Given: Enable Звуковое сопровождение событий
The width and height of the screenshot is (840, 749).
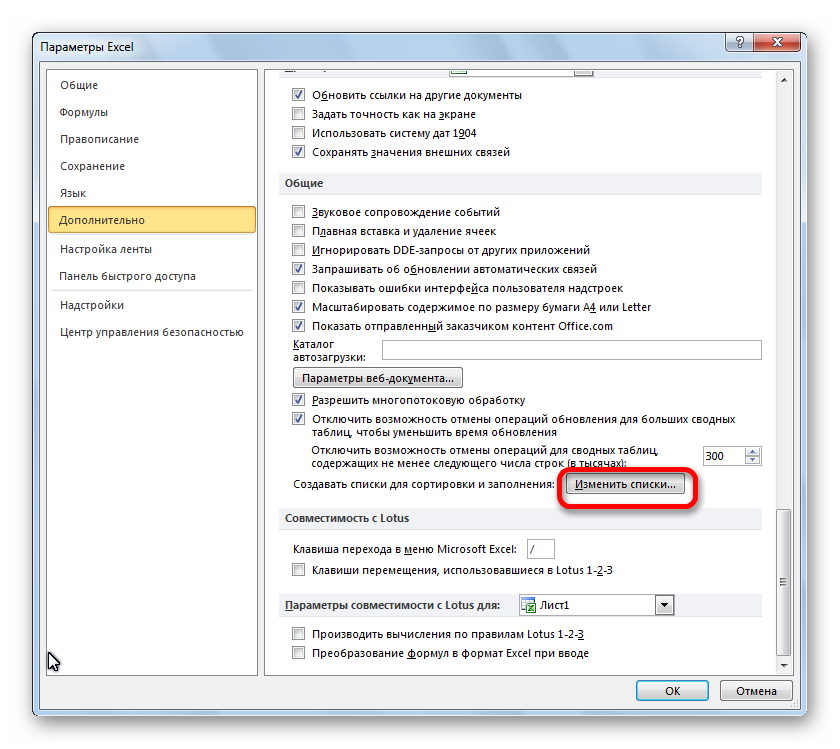Looking at the screenshot, I should click(298, 212).
